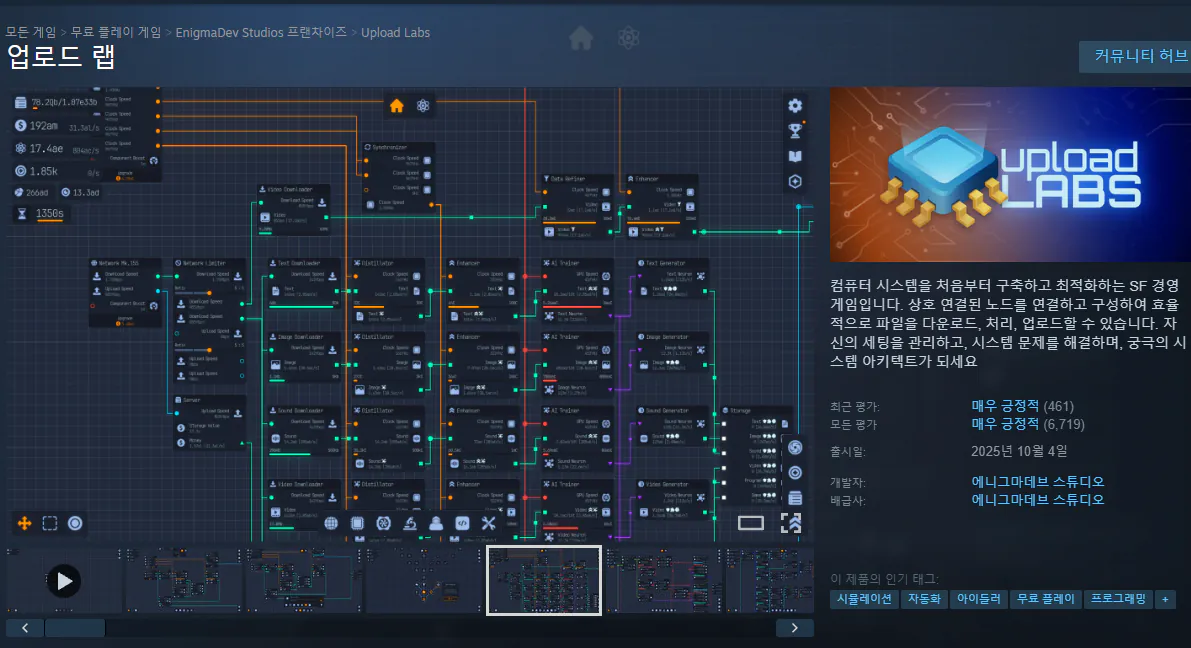Collapse back with the left carousel arrow
This screenshot has width=1191, height=648.
coord(24,626)
